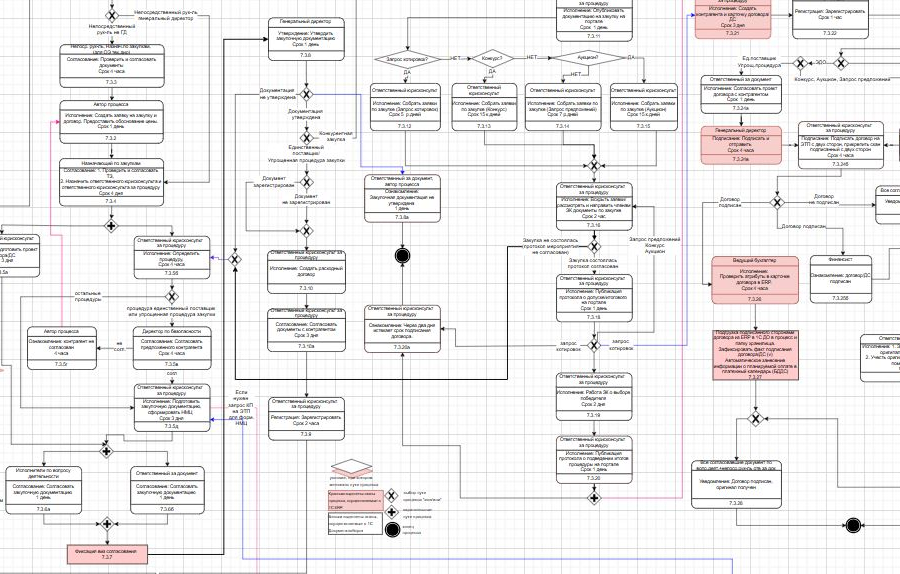Click X gateway labeled Документ зарегистрирован
Viewport: 900px width, 574px height.
(x=307, y=183)
